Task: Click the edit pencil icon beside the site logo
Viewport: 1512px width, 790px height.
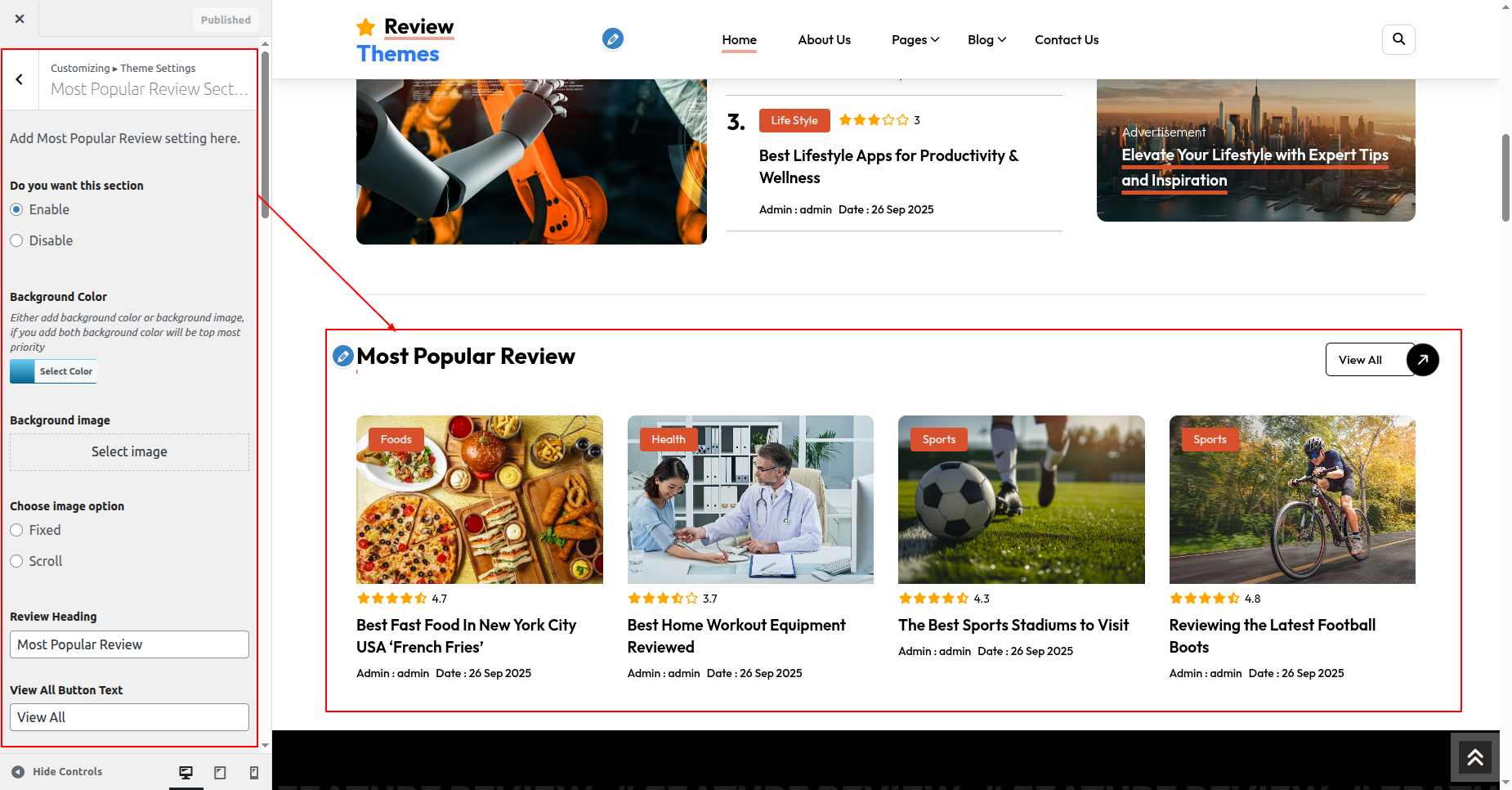Action: click(612, 38)
